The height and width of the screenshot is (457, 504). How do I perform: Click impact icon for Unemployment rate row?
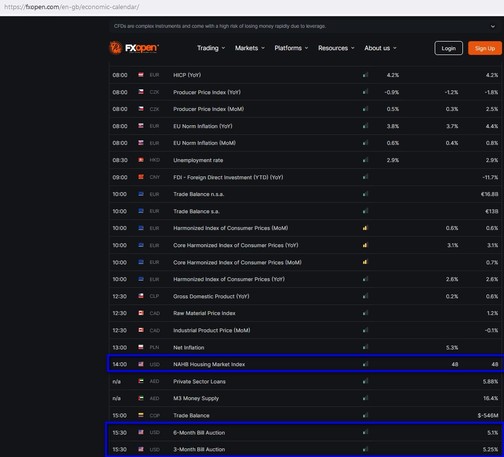365,160
